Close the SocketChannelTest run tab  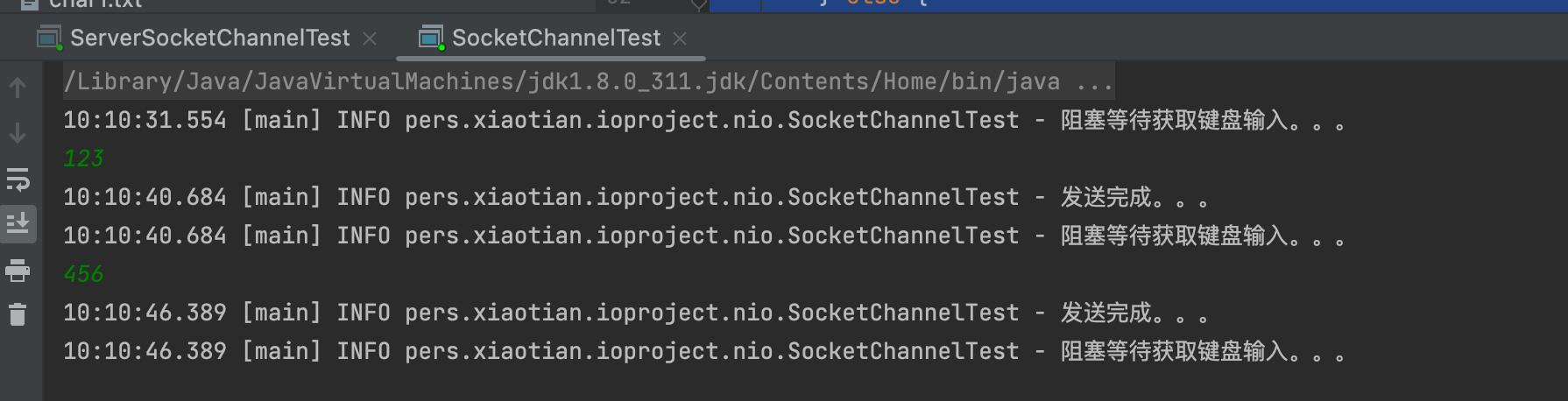pos(680,39)
